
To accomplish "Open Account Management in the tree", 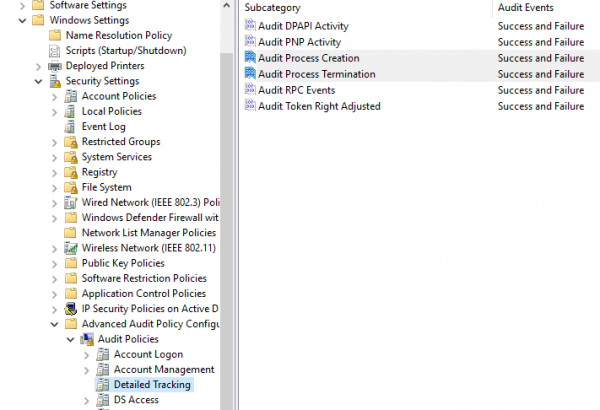I will pyautogui.click(x=163, y=370).
